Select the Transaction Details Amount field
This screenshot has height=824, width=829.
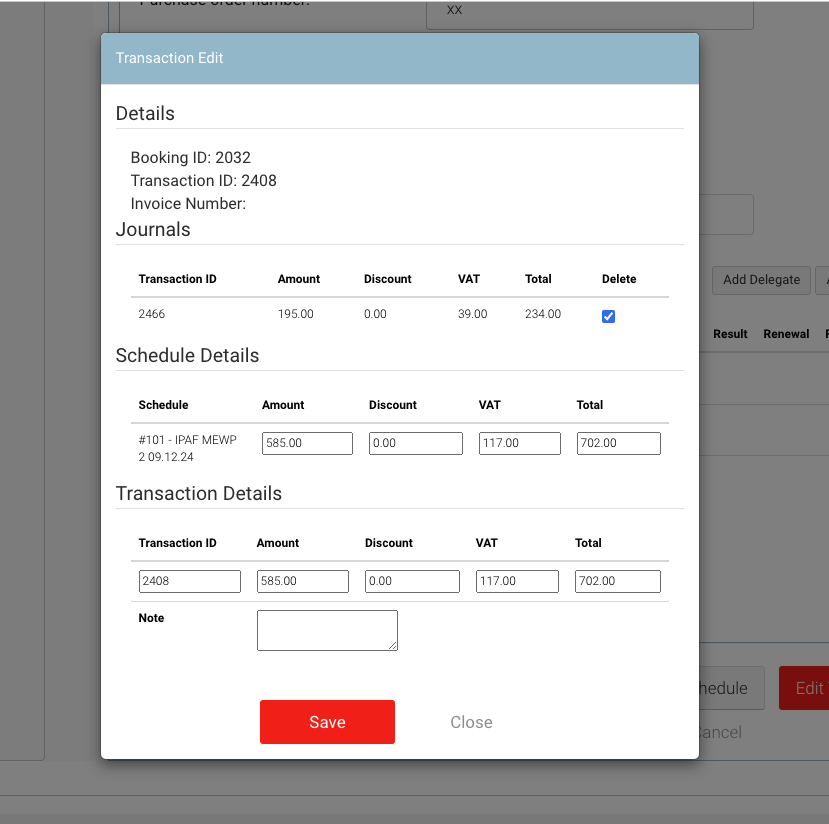(x=302, y=581)
